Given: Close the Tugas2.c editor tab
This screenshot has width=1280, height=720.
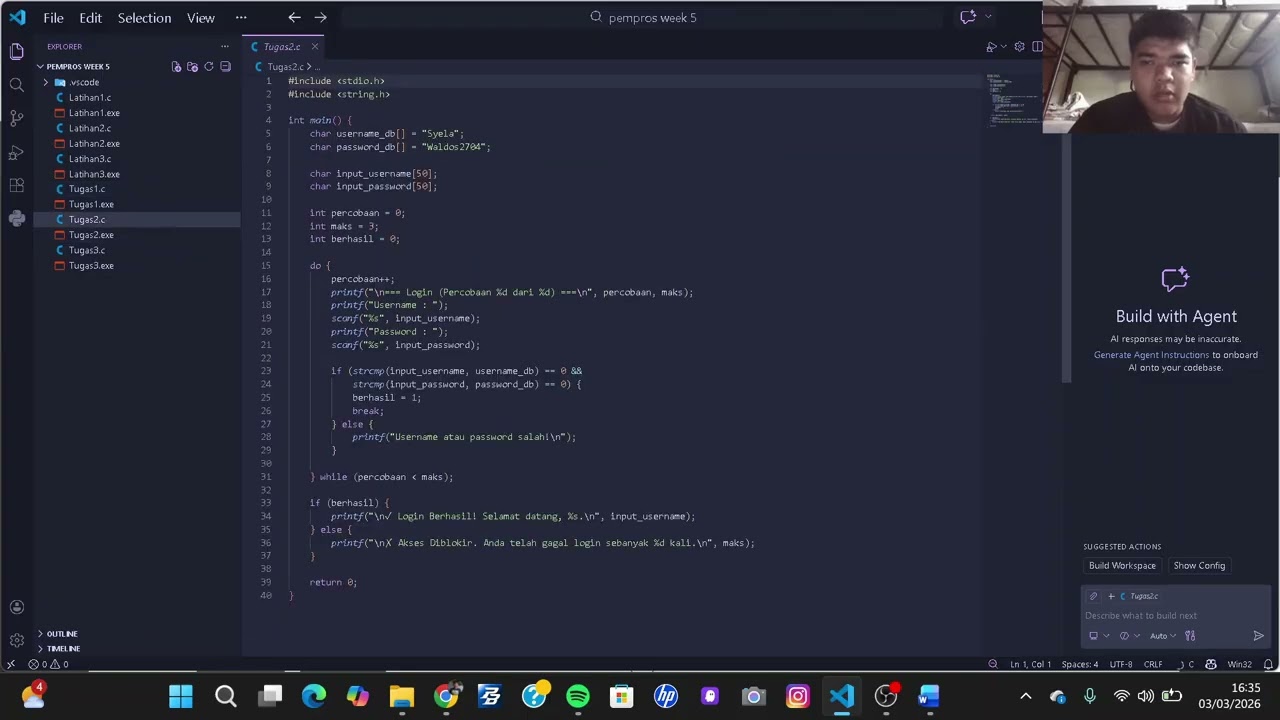Looking at the screenshot, I should [x=314, y=47].
